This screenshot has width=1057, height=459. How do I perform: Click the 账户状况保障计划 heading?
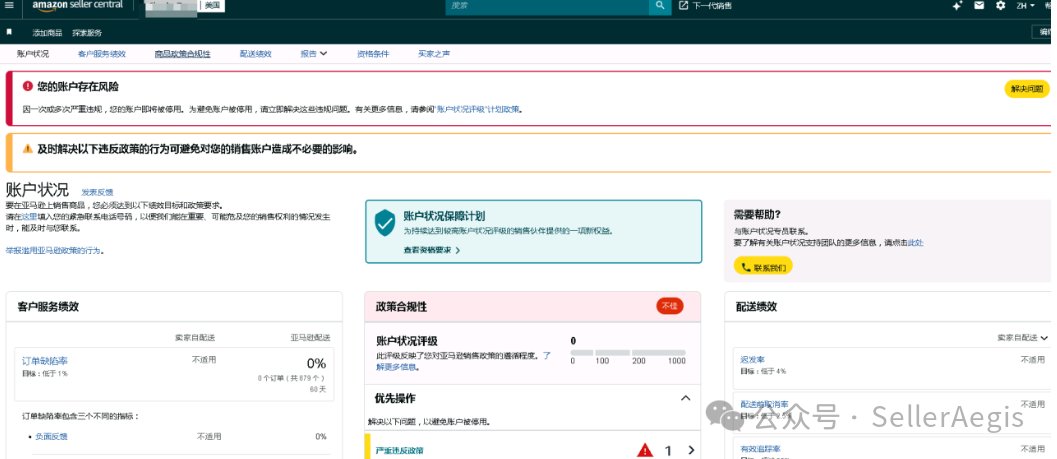point(444,216)
